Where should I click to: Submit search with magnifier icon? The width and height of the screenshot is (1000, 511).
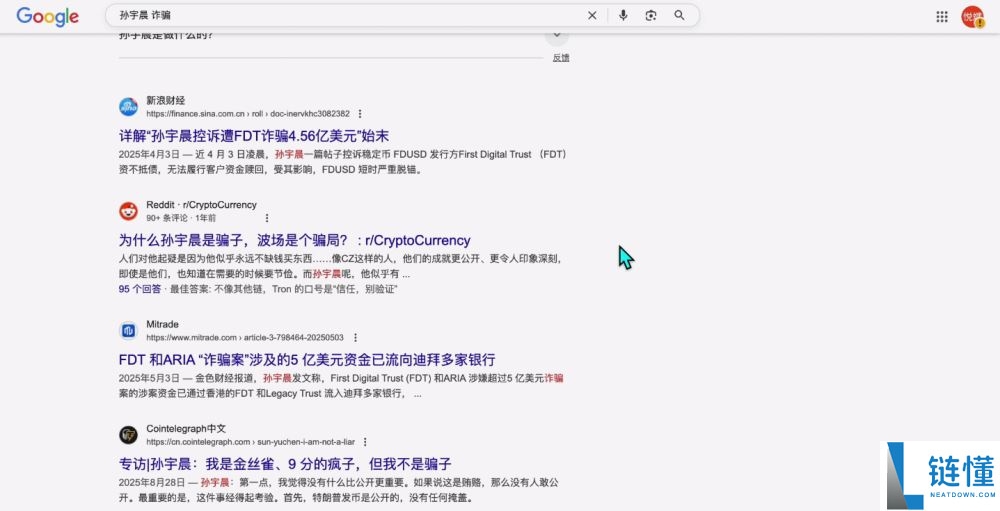(x=679, y=15)
